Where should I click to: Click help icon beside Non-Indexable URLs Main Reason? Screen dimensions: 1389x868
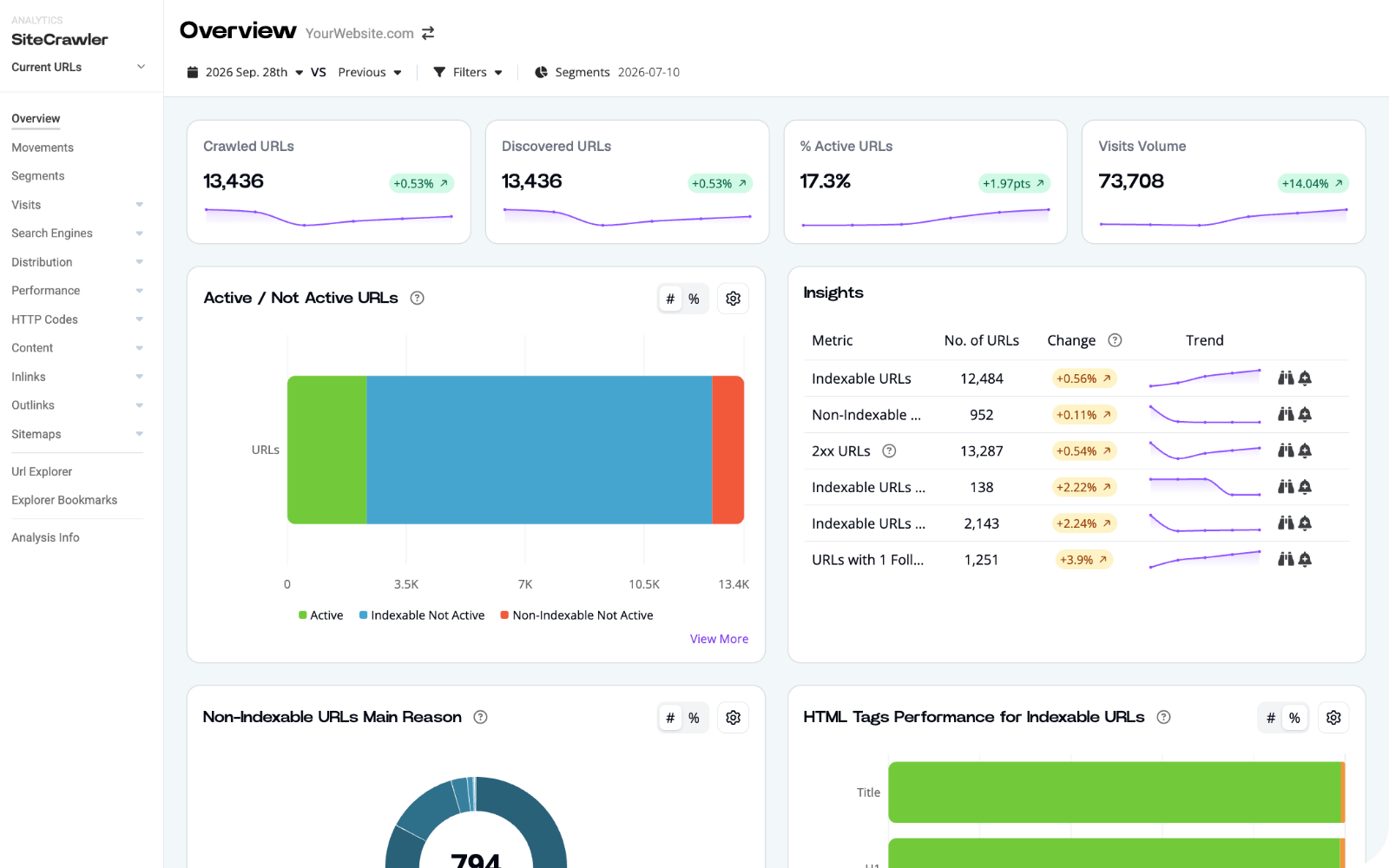(481, 717)
